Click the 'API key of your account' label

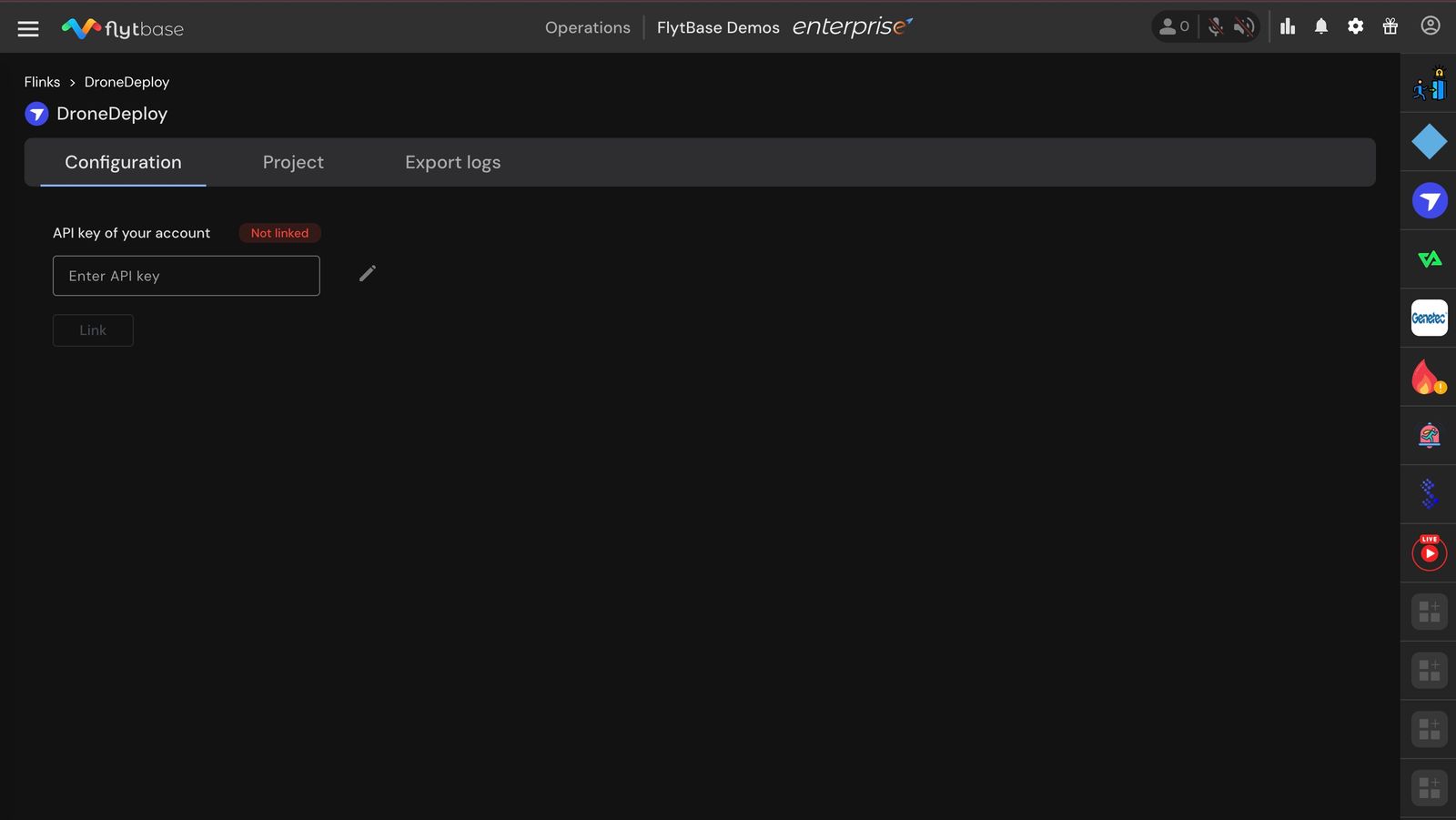(x=131, y=233)
